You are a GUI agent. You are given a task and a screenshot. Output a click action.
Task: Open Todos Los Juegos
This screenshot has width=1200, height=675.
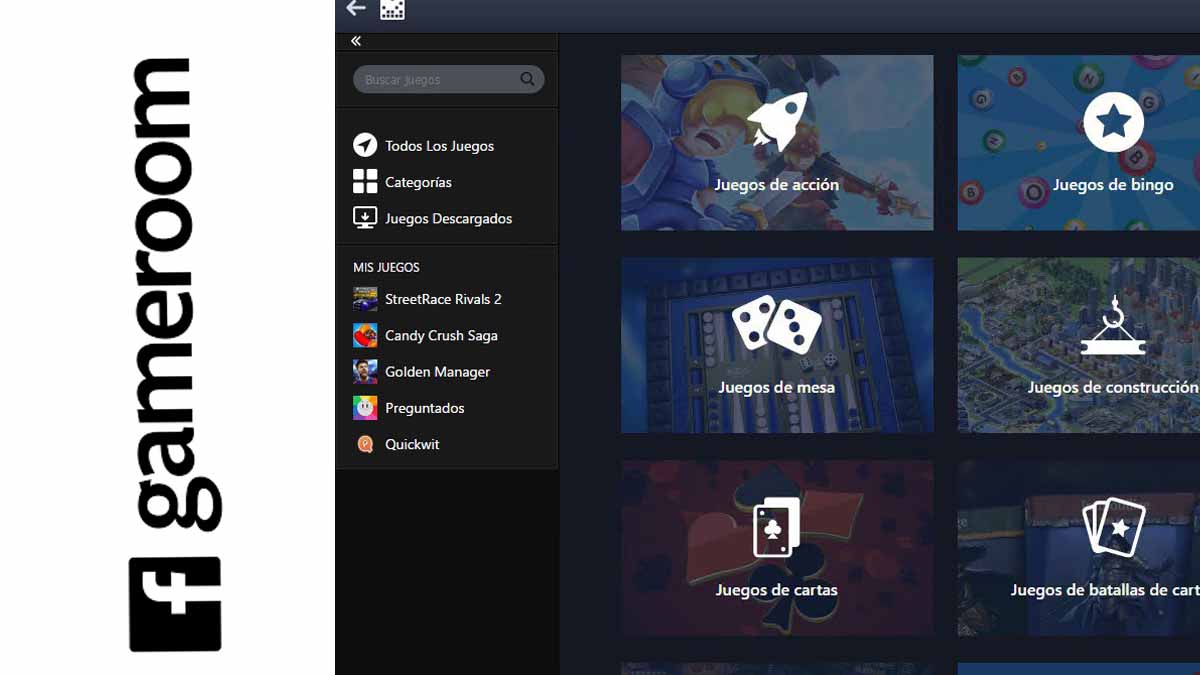tap(440, 146)
